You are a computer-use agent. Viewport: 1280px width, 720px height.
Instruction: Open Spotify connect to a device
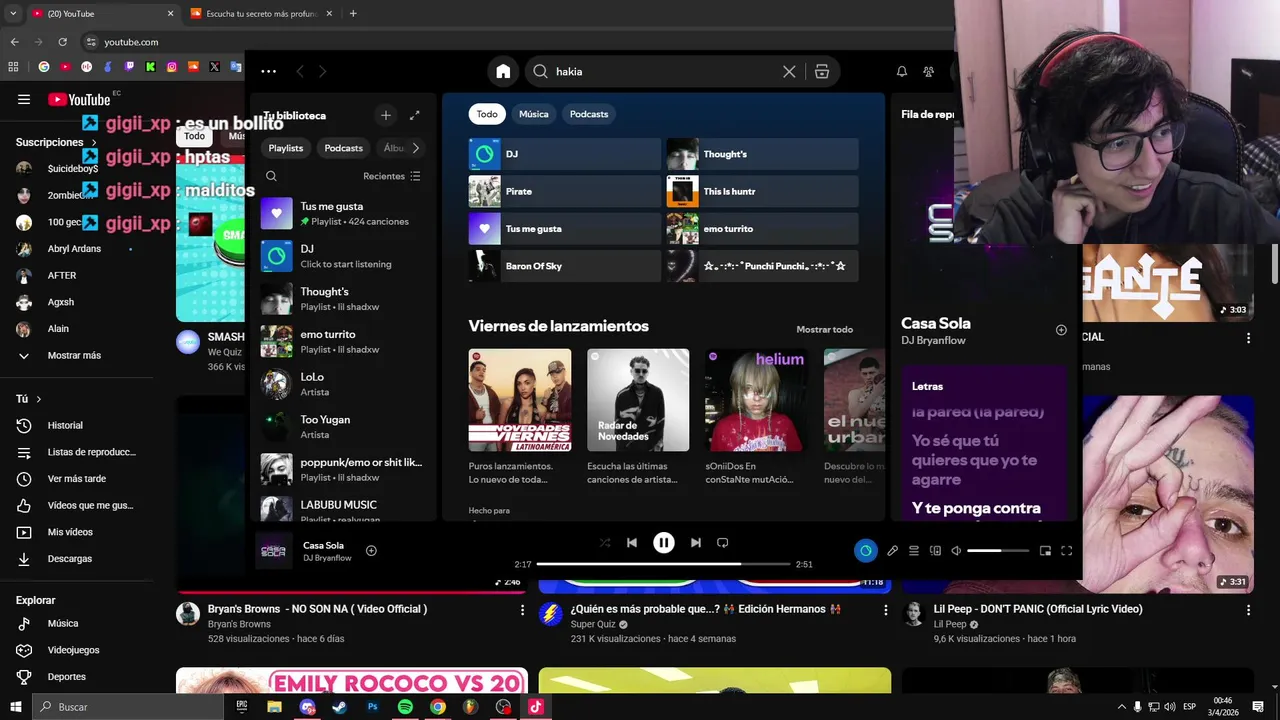coord(935,550)
